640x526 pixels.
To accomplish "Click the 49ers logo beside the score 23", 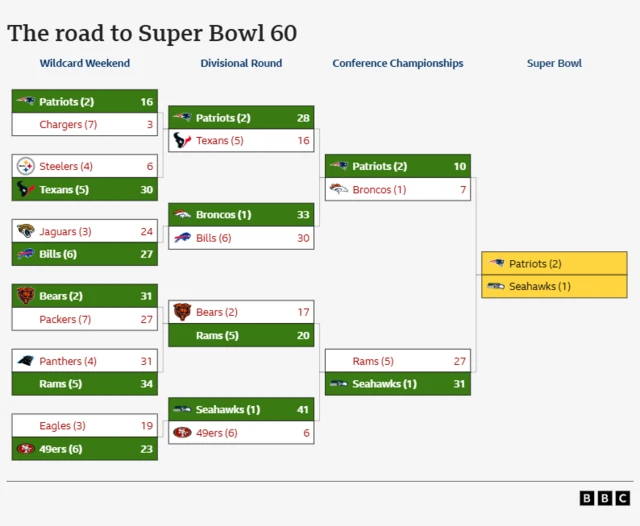I will point(26,449).
